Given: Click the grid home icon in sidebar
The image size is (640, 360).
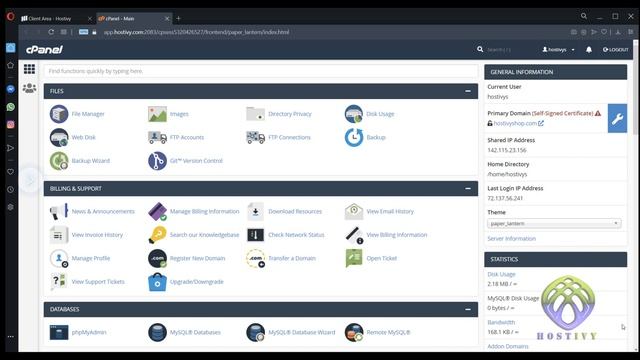Looking at the screenshot, I should click(x=29, y=69).
